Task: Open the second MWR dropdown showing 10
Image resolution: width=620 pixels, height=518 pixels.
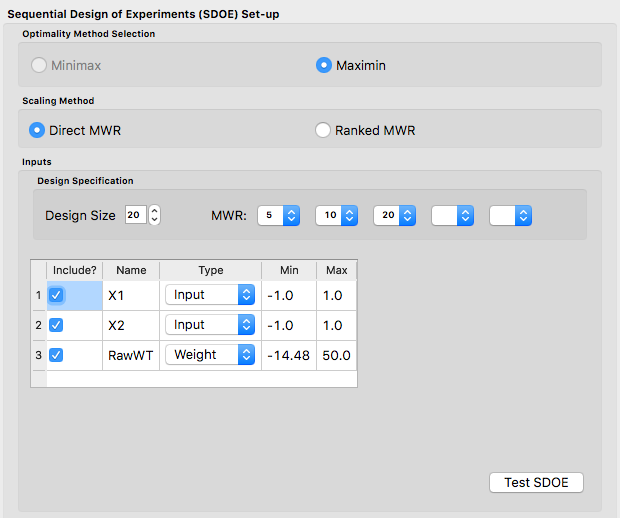Action: click(x=336, y=215)
